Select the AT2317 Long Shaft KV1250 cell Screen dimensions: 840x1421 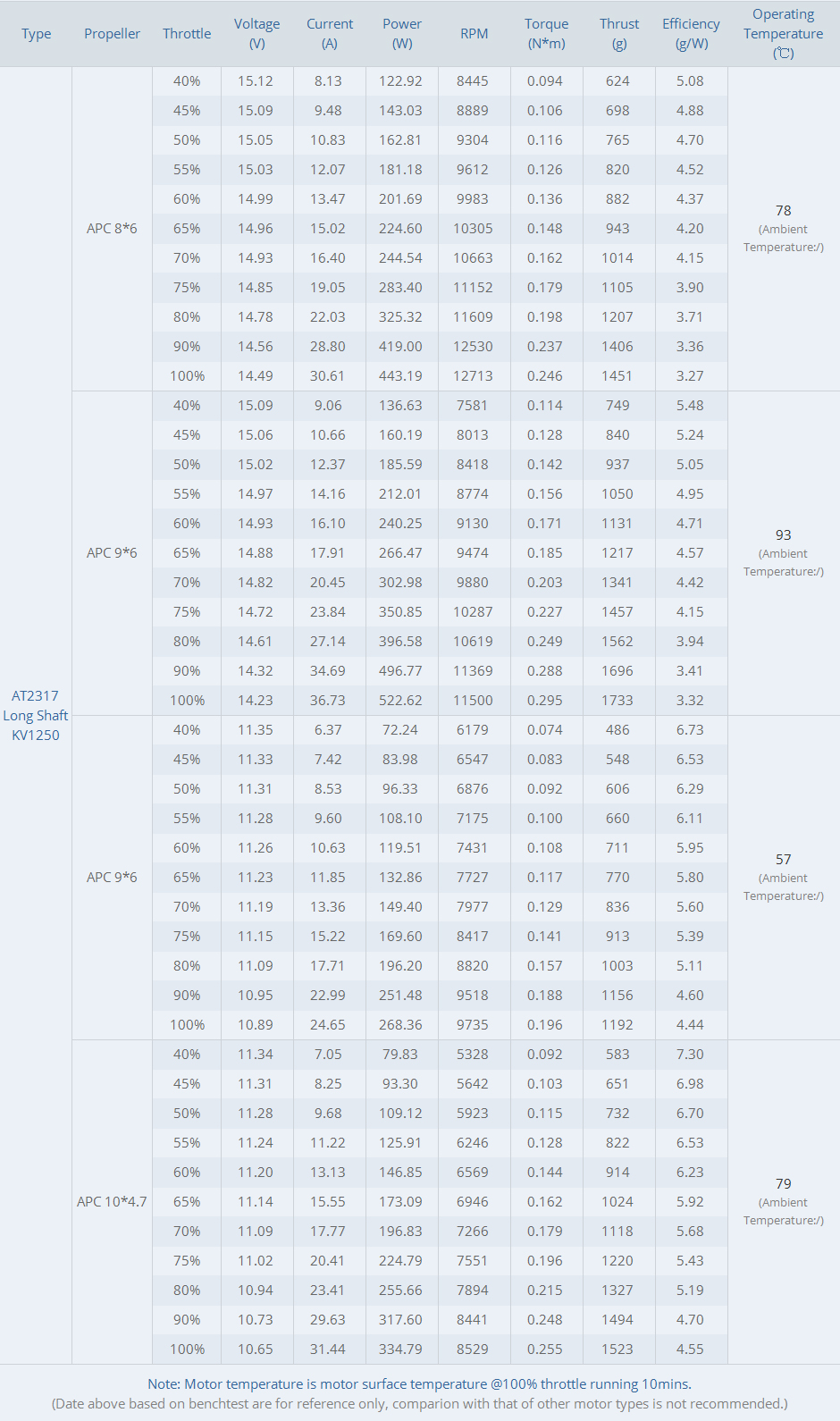coord(36,715)
